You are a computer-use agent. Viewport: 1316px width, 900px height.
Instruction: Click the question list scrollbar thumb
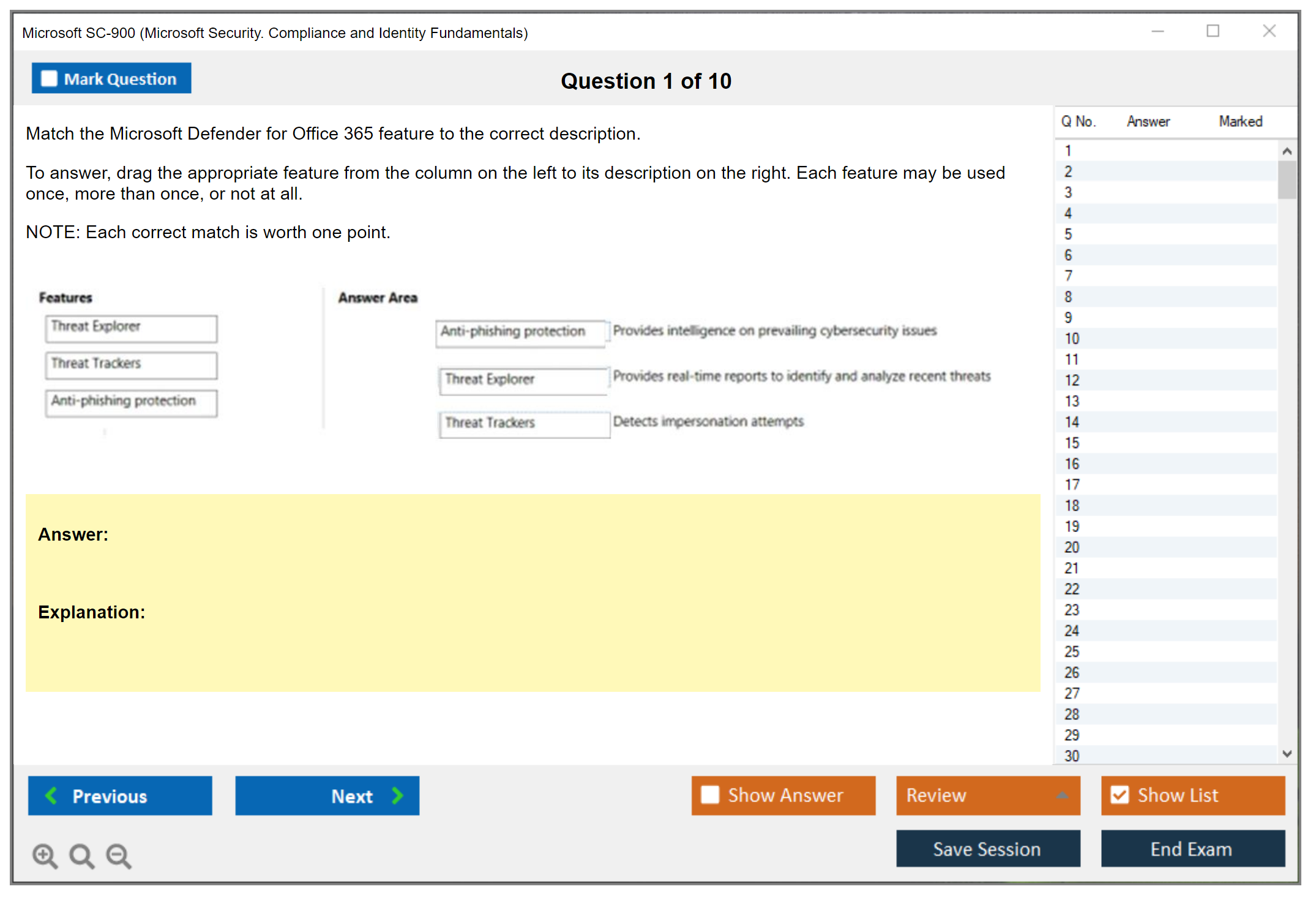(1287, 179)
